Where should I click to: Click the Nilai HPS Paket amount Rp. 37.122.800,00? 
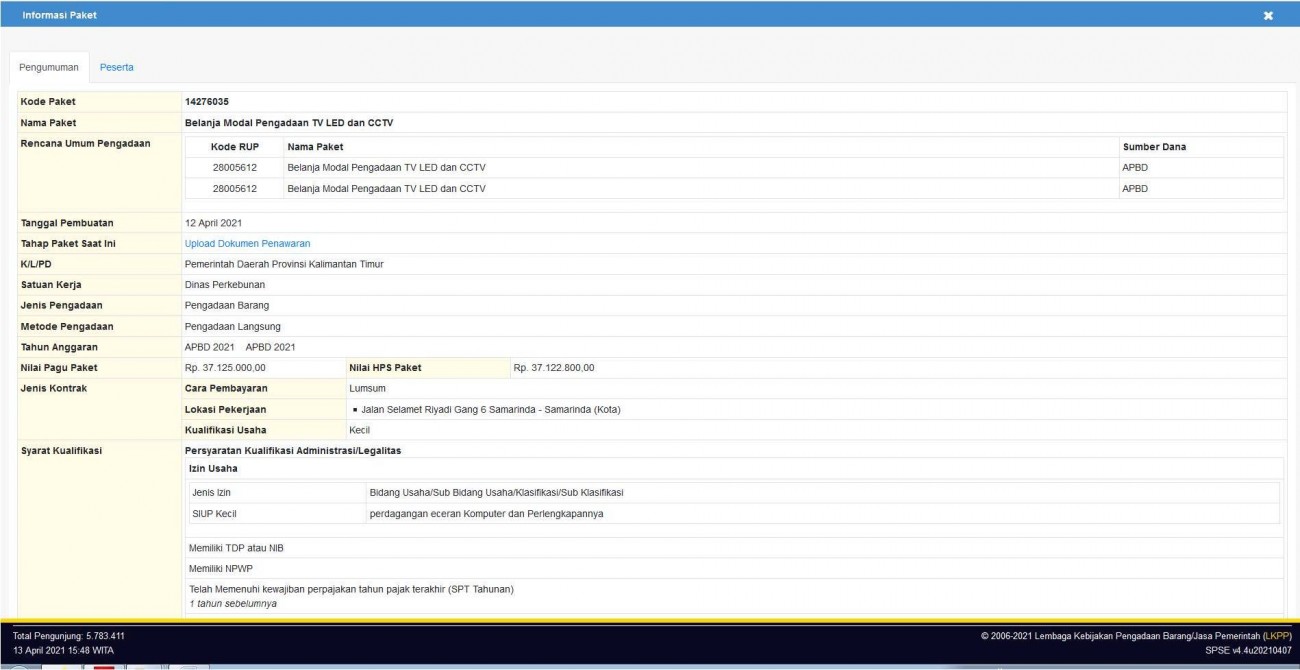pos(554,367)
